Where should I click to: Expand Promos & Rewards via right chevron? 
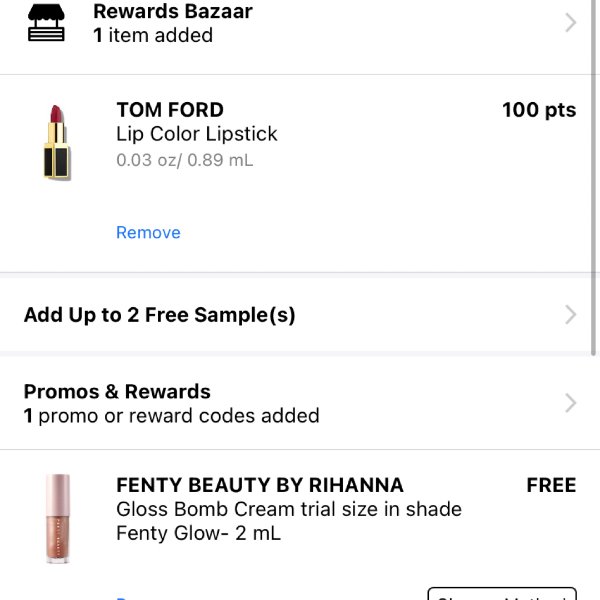[x=570, y=403]
